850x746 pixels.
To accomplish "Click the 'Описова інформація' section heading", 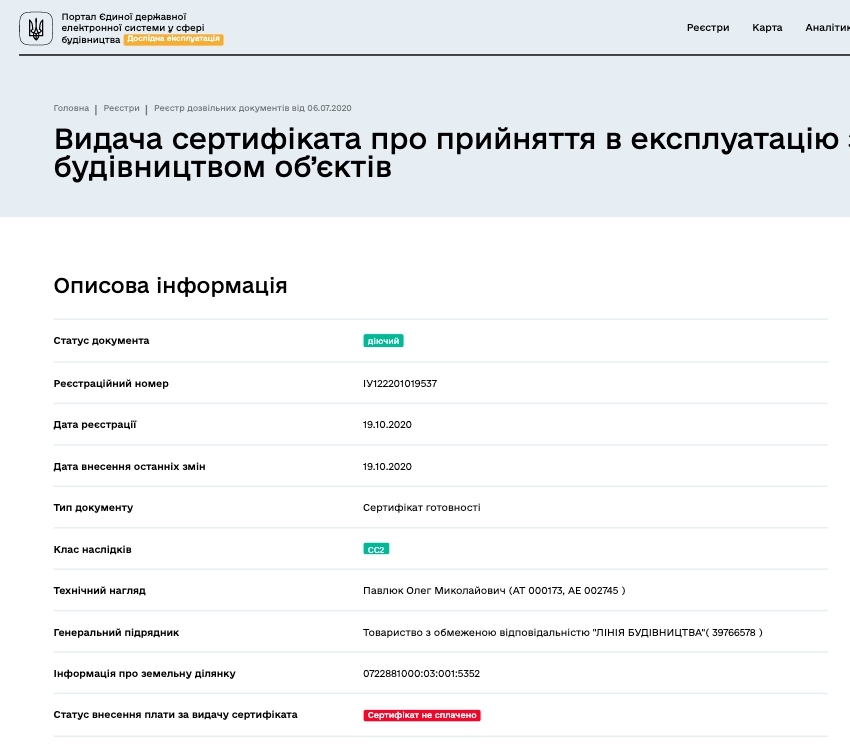I will click(x=170, y=286).
